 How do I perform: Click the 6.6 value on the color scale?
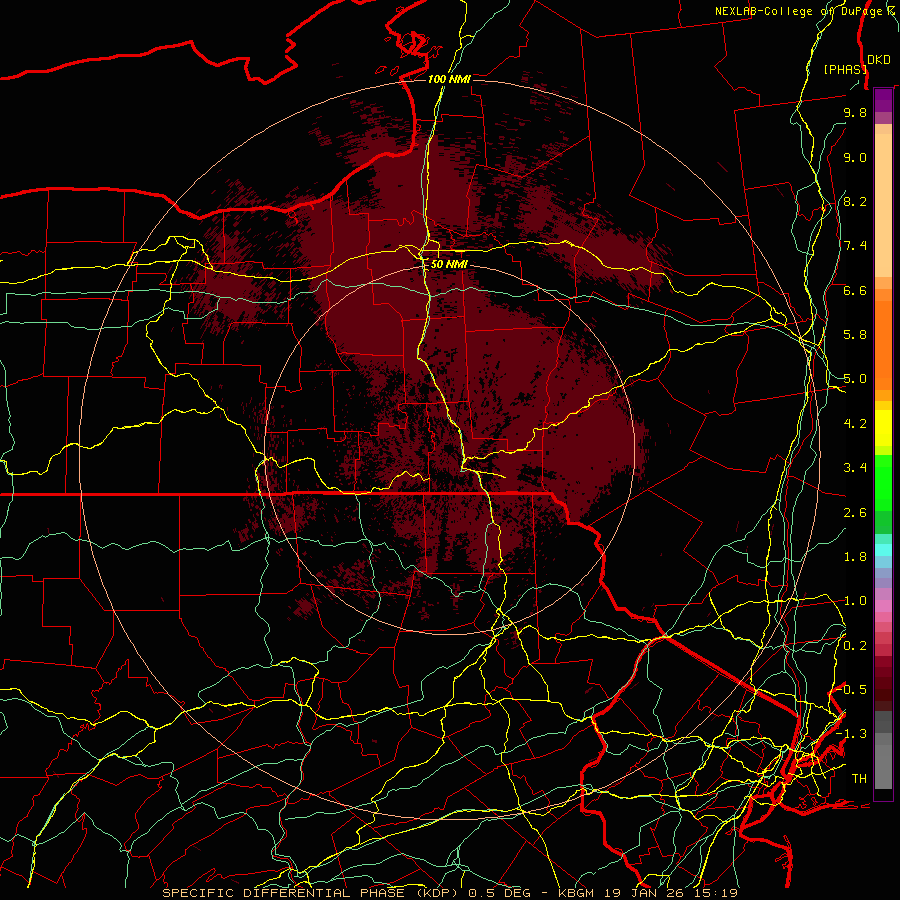click(x=855, y=290)
